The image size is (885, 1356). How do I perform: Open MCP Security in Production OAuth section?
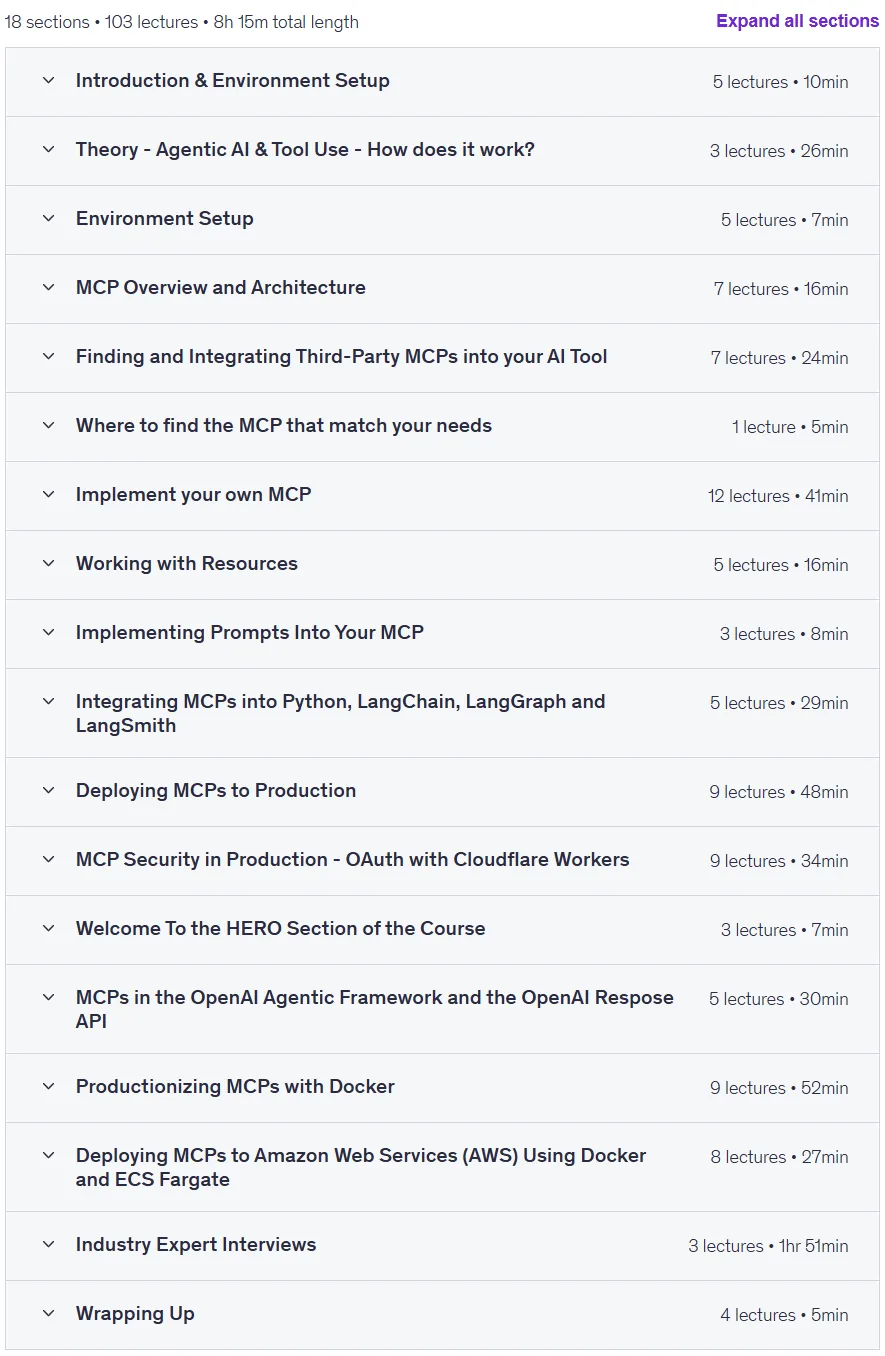(353, 860)
